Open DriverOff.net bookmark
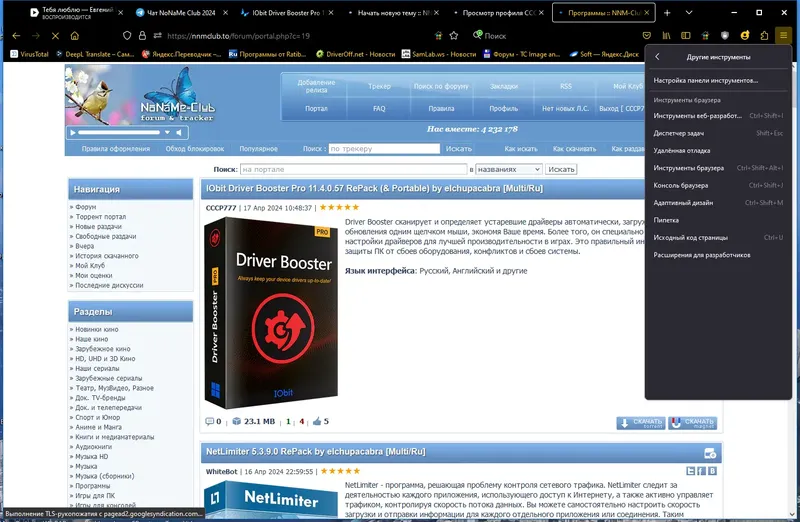Image resolution: width=800 pixels, height=522 pixels. pos(356,54)
